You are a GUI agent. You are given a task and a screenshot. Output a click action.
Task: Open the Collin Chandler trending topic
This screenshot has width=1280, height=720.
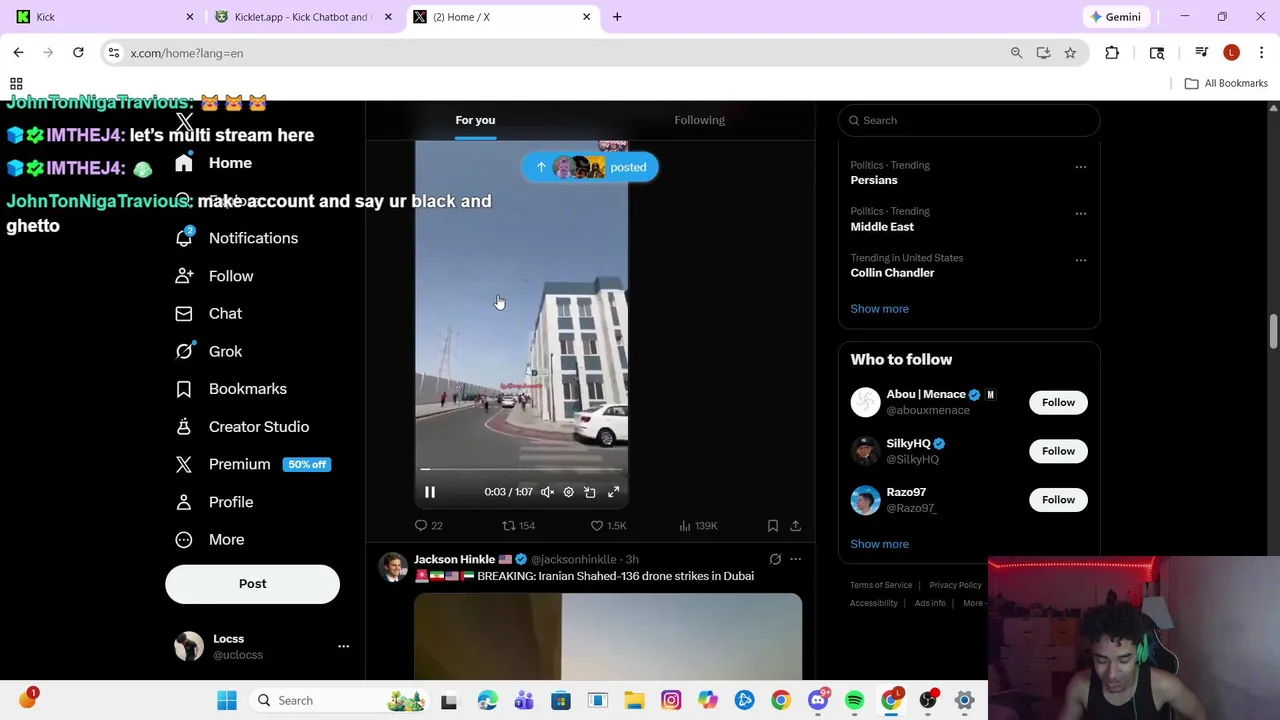[892, 273]
